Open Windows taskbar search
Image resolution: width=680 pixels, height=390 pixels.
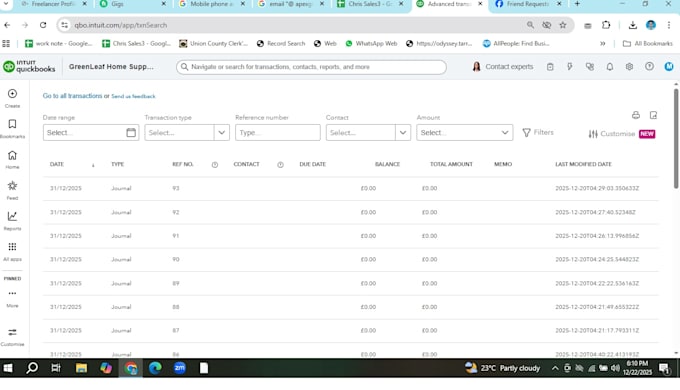(x=32, y=368)
